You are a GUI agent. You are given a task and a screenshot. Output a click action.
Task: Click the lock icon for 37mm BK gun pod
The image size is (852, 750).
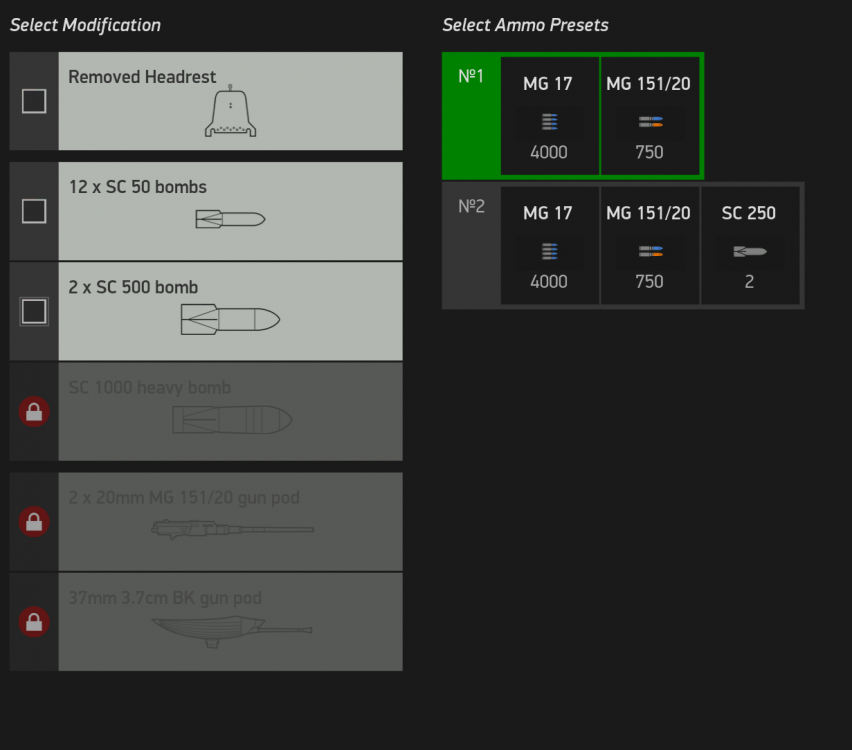34,622
